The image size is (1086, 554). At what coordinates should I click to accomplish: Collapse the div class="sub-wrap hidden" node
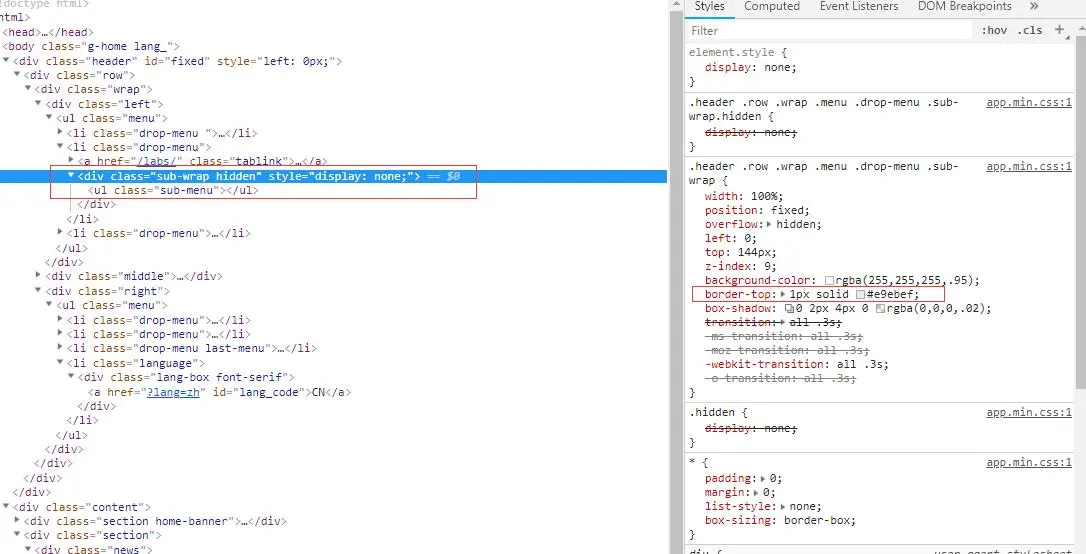click(71, 176)
